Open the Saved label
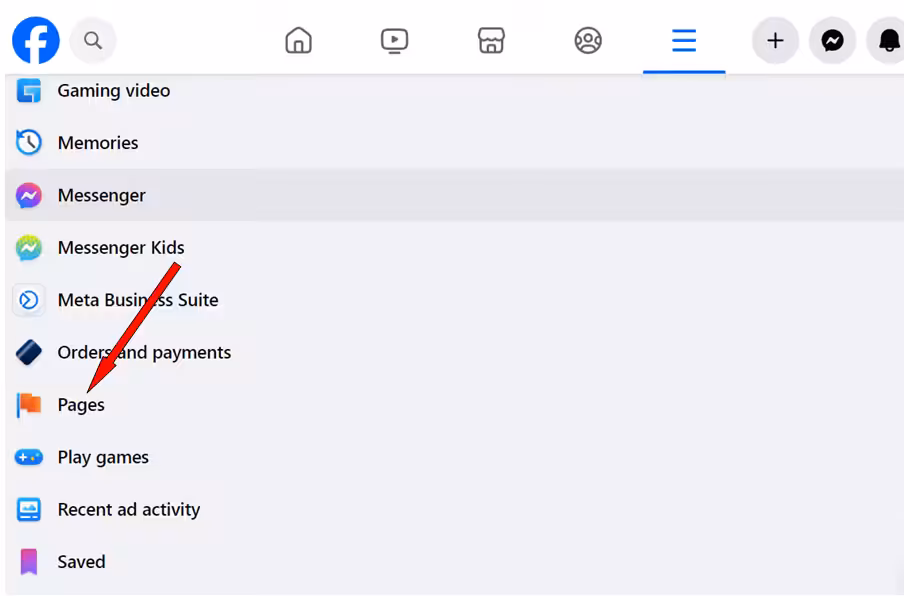 click(81, 561)
